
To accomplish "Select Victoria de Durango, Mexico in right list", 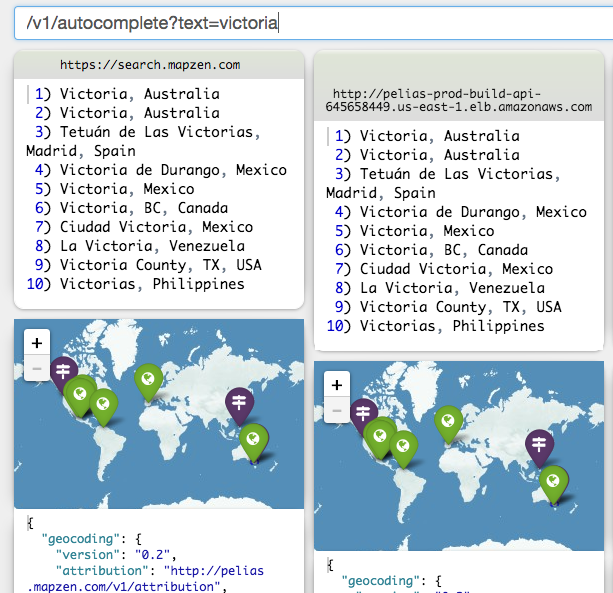I will (461, 212).
